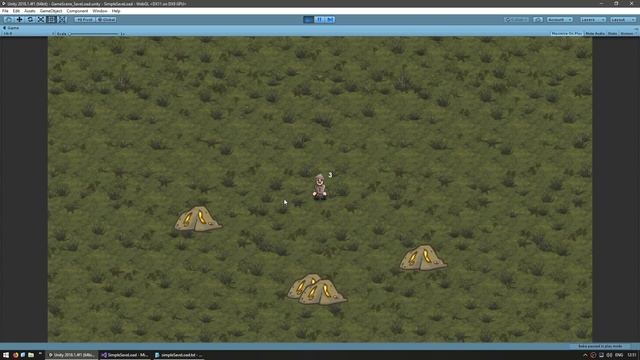
Task: Open the Help menu
Action: 116,11
